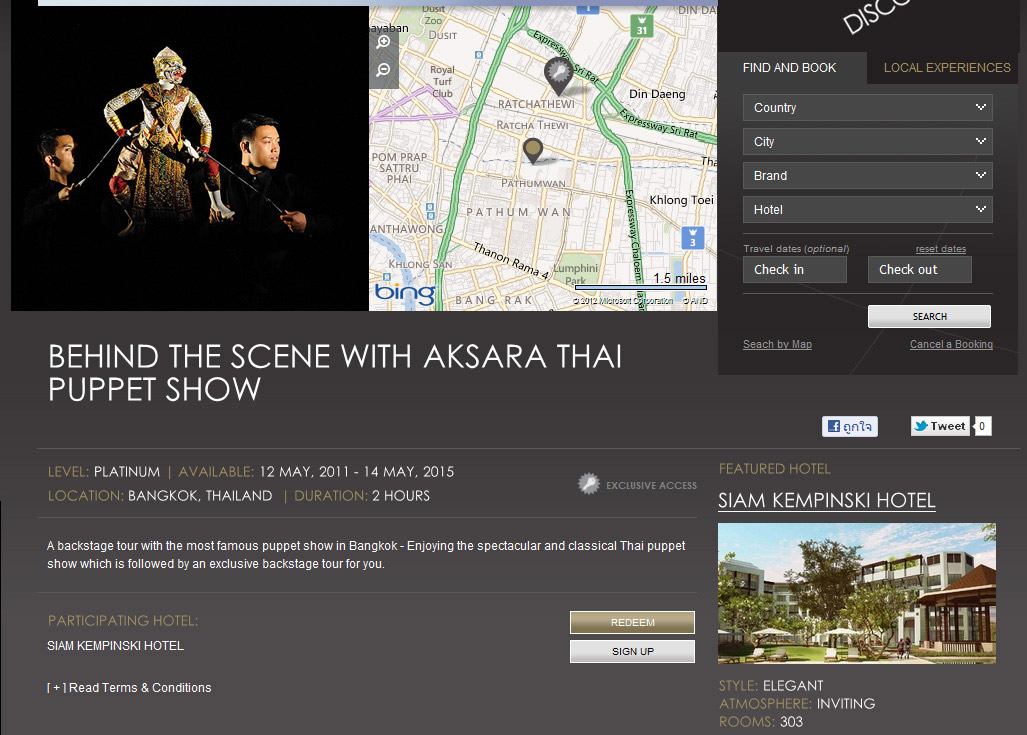
Task: Click the participating hotel name Siam Kempinski Hotel
Action: coord(115,646)
